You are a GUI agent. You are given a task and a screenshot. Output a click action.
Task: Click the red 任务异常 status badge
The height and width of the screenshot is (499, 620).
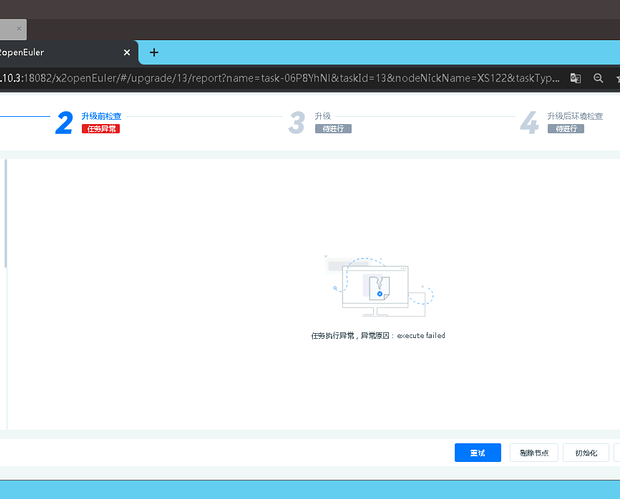pos(101,129)
